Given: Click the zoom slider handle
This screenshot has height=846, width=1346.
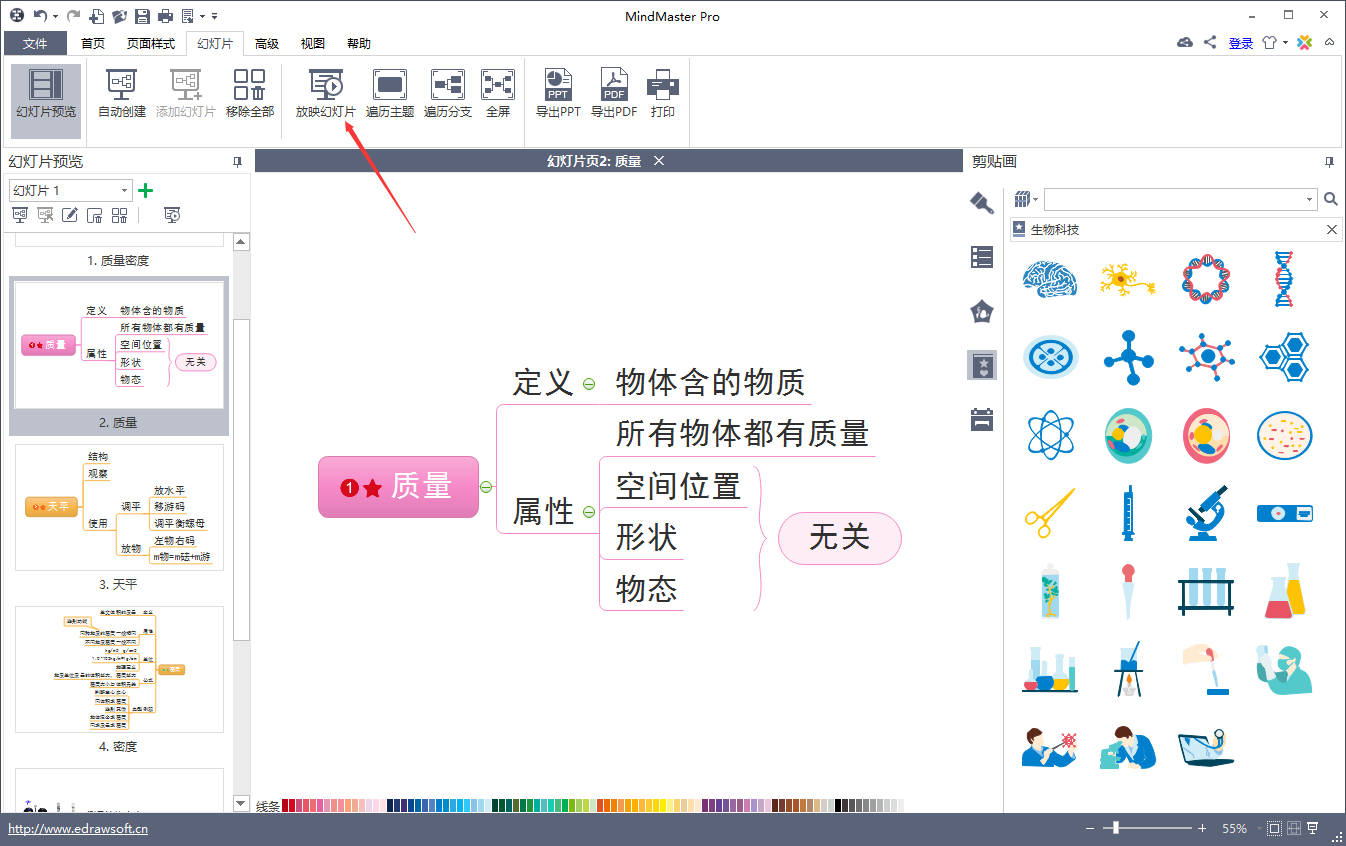Looking at the screenshot, I should click(1116, 828).
